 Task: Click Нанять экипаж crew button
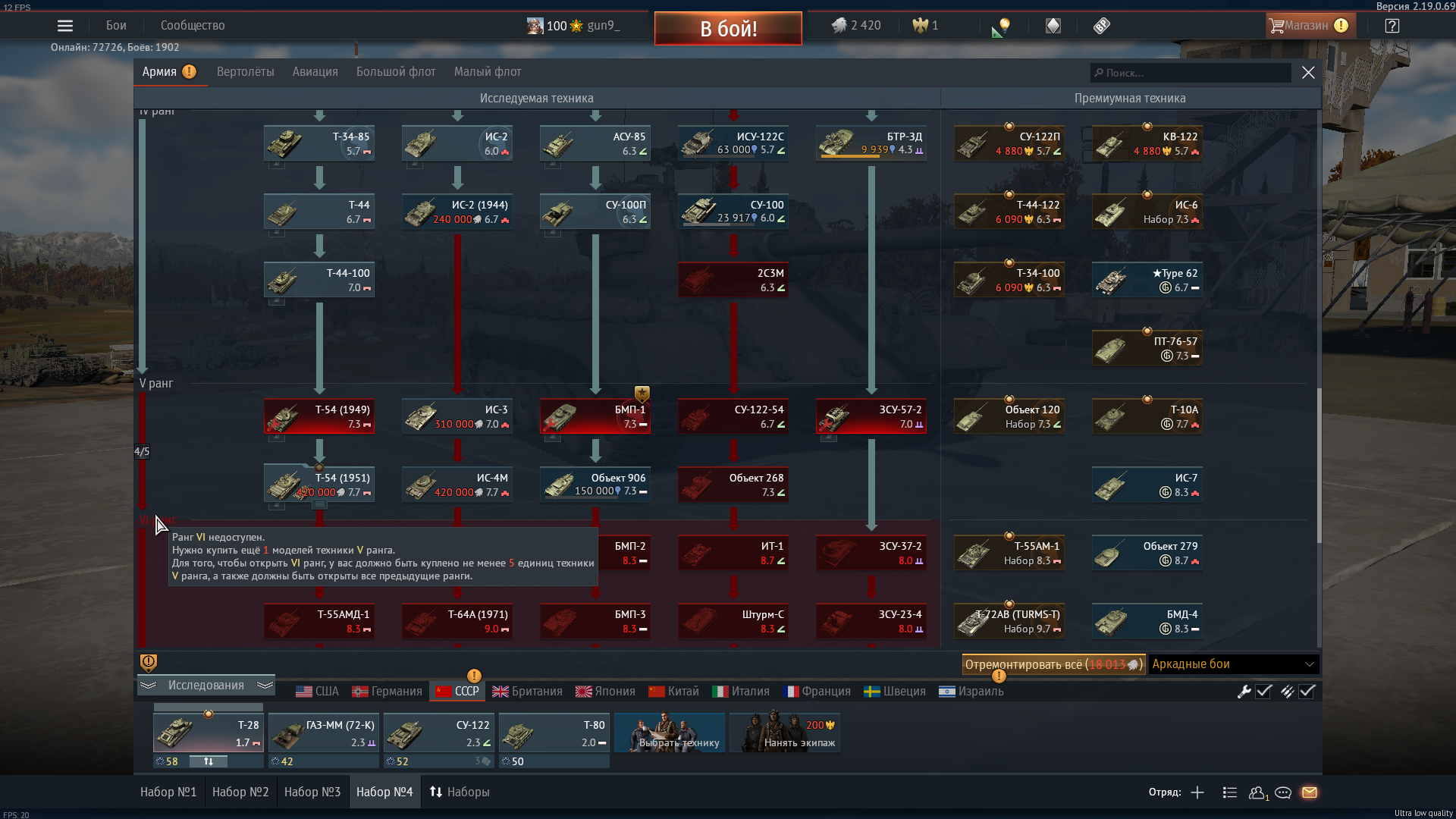785,733
